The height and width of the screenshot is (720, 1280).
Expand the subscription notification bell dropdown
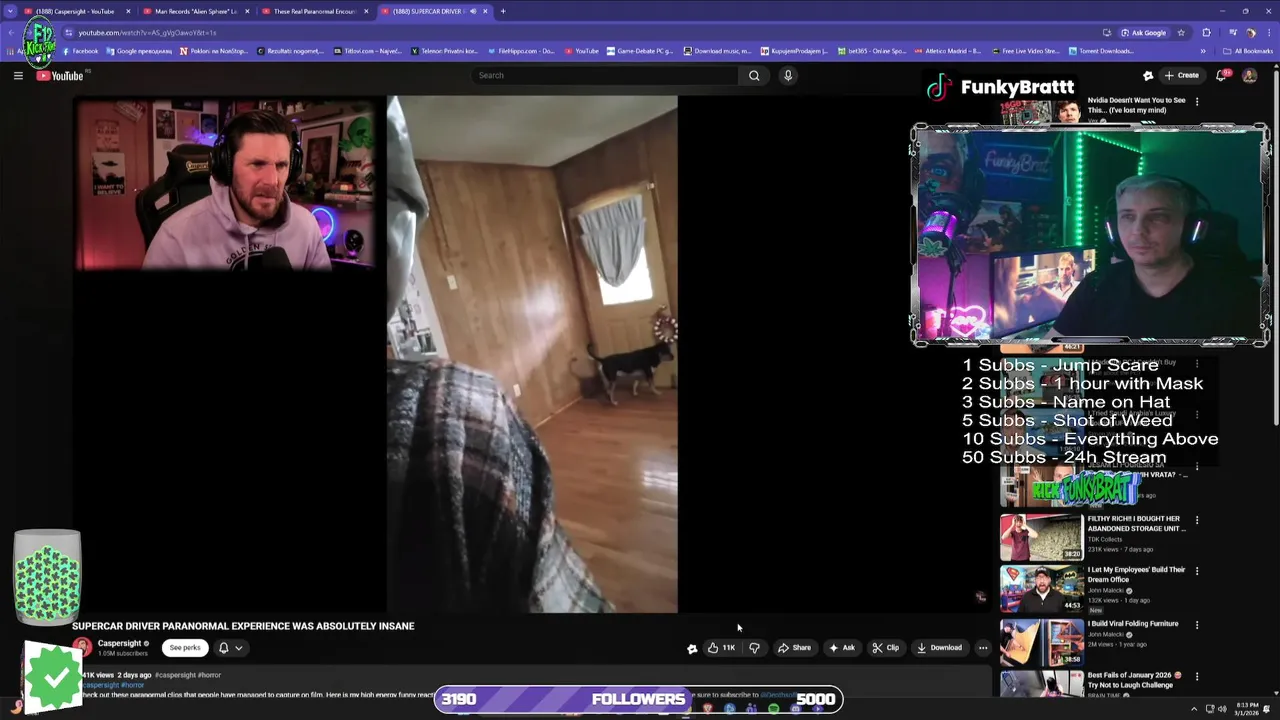[231, 648]
